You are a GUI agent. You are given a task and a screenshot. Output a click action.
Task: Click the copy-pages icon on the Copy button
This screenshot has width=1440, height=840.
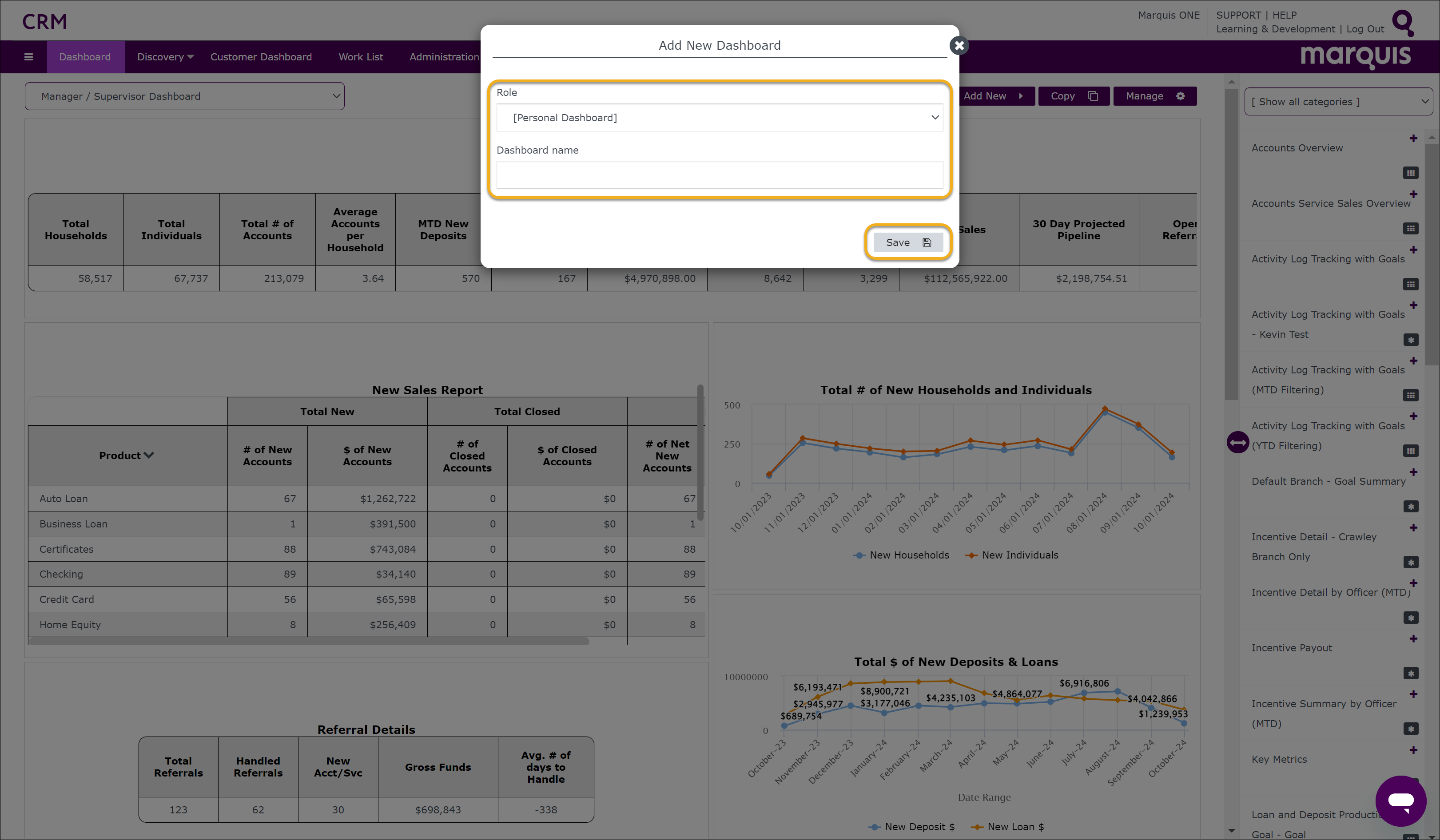pyautogui.click(x=1093, y=96)
